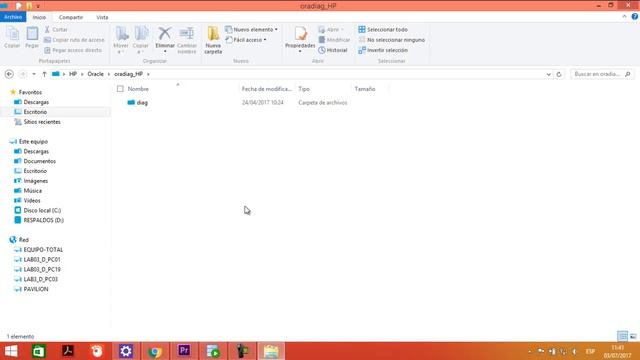Open Fácil acceso dropdown

pos(246,40)
